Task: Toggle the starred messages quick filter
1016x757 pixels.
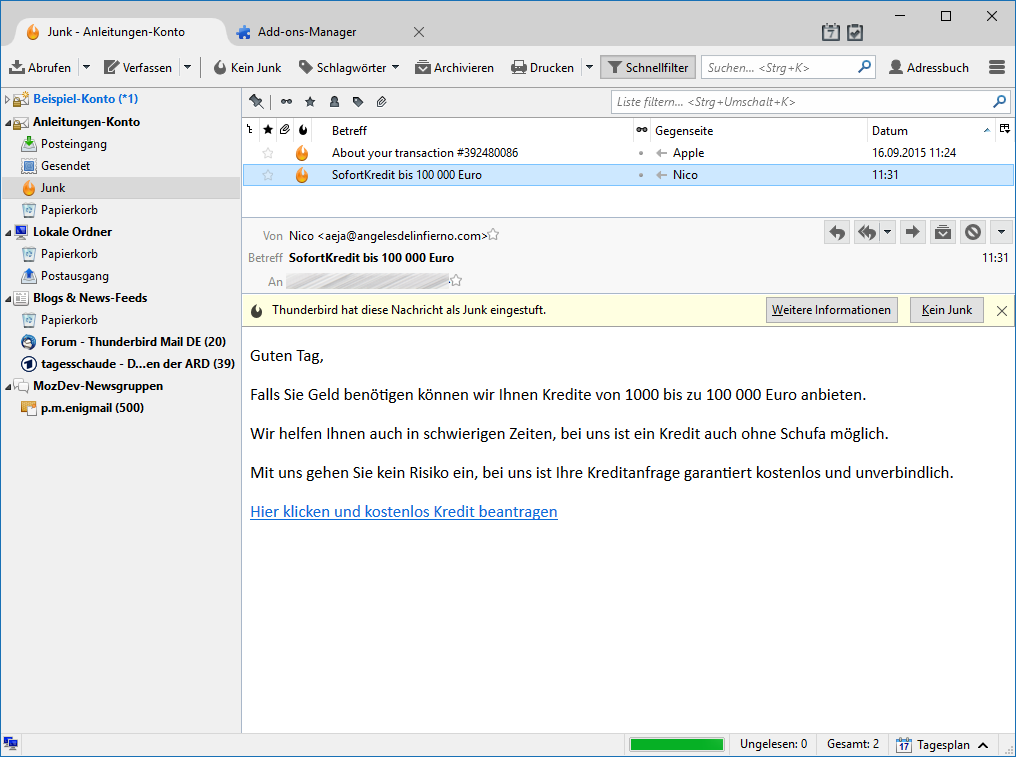Action: 310,102
